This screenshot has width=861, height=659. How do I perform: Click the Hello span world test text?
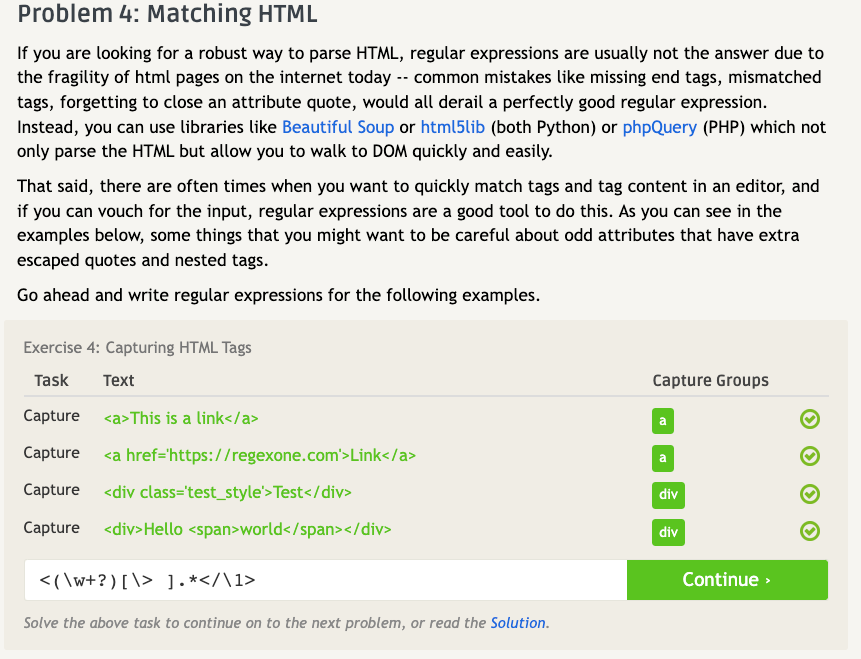[247, 529]
